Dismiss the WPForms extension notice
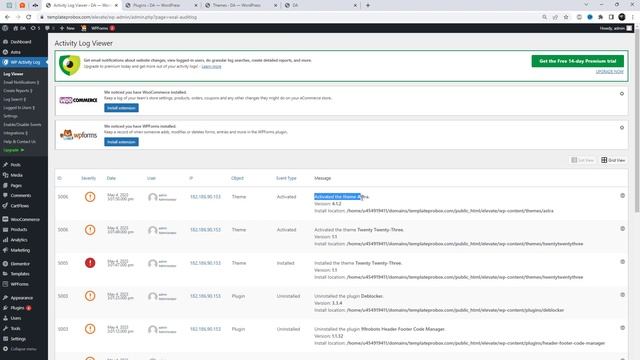This screenshot has height=360, width=640. (622, 127)
